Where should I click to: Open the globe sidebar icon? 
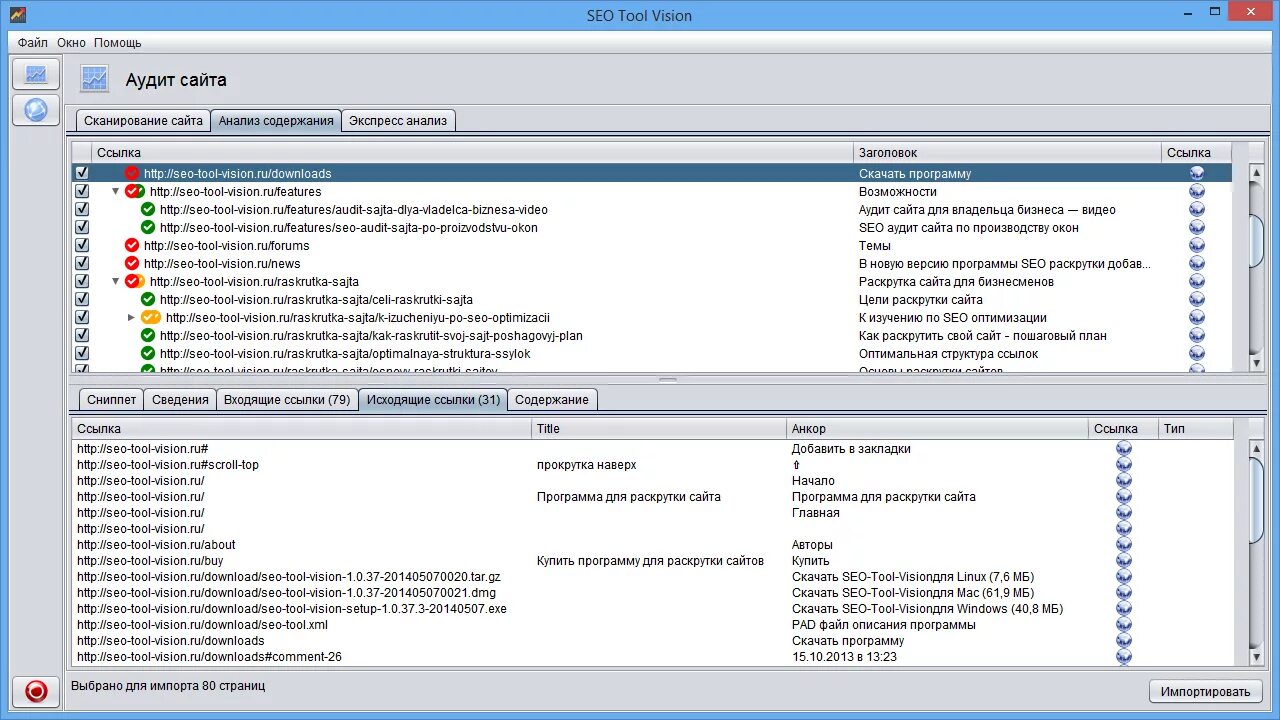[x=36, y=110]
